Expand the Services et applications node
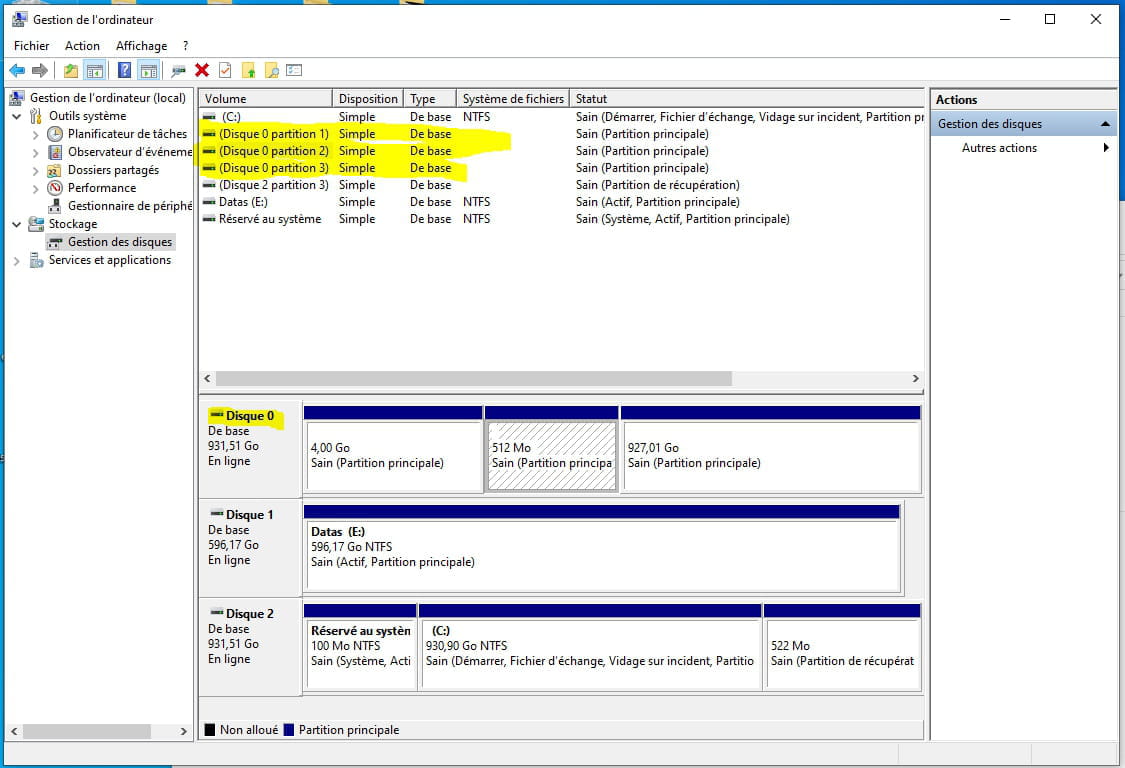This screenshot has width=1125, height=768. pos(17,260)
